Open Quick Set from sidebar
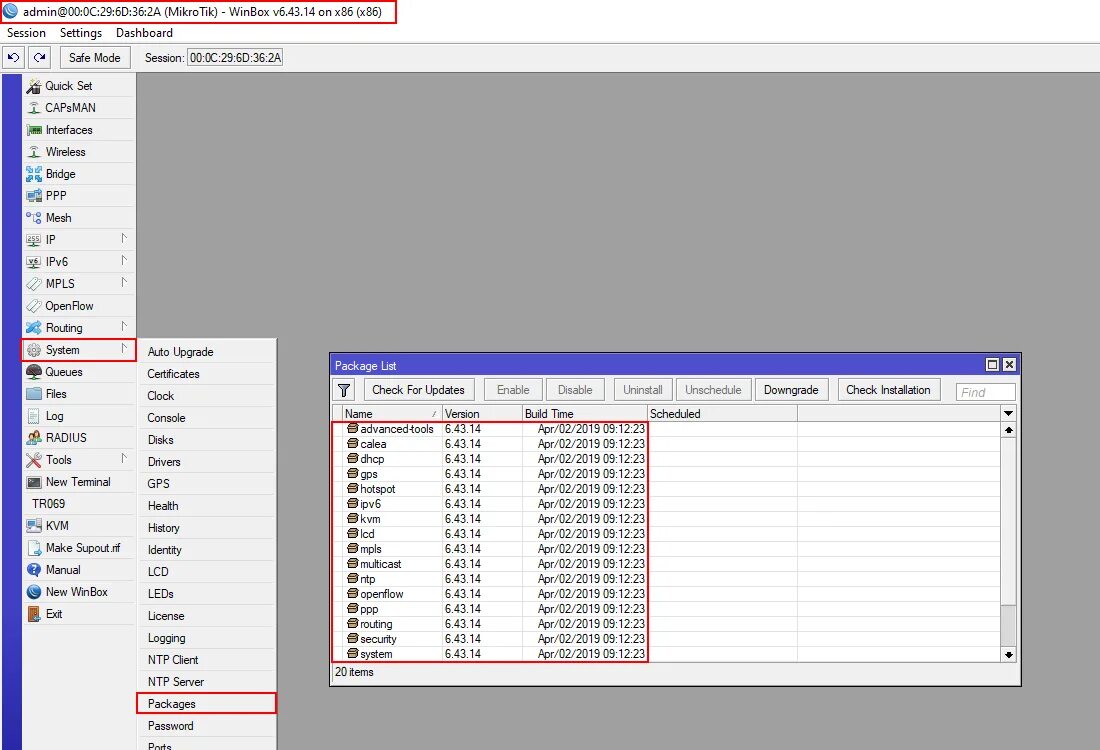Viewport: 1100px width, 750px height. click(79, 86)
